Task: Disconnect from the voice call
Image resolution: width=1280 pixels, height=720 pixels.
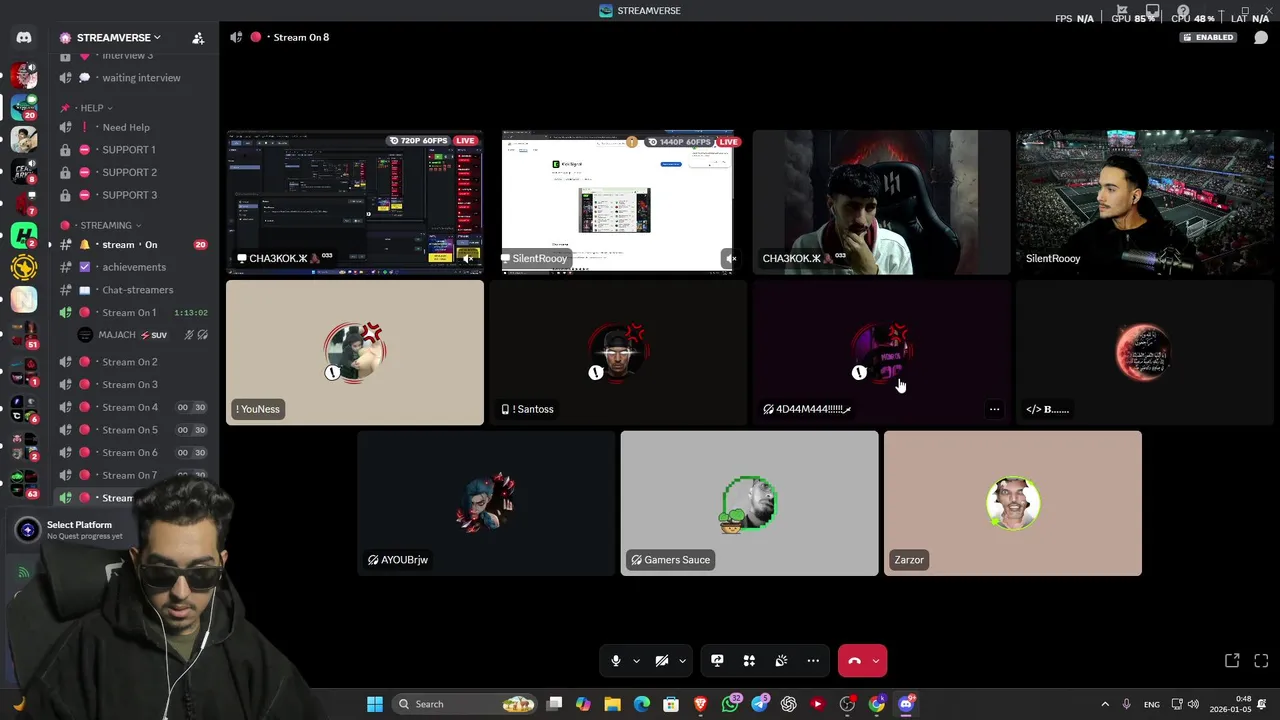Action: 854,661
